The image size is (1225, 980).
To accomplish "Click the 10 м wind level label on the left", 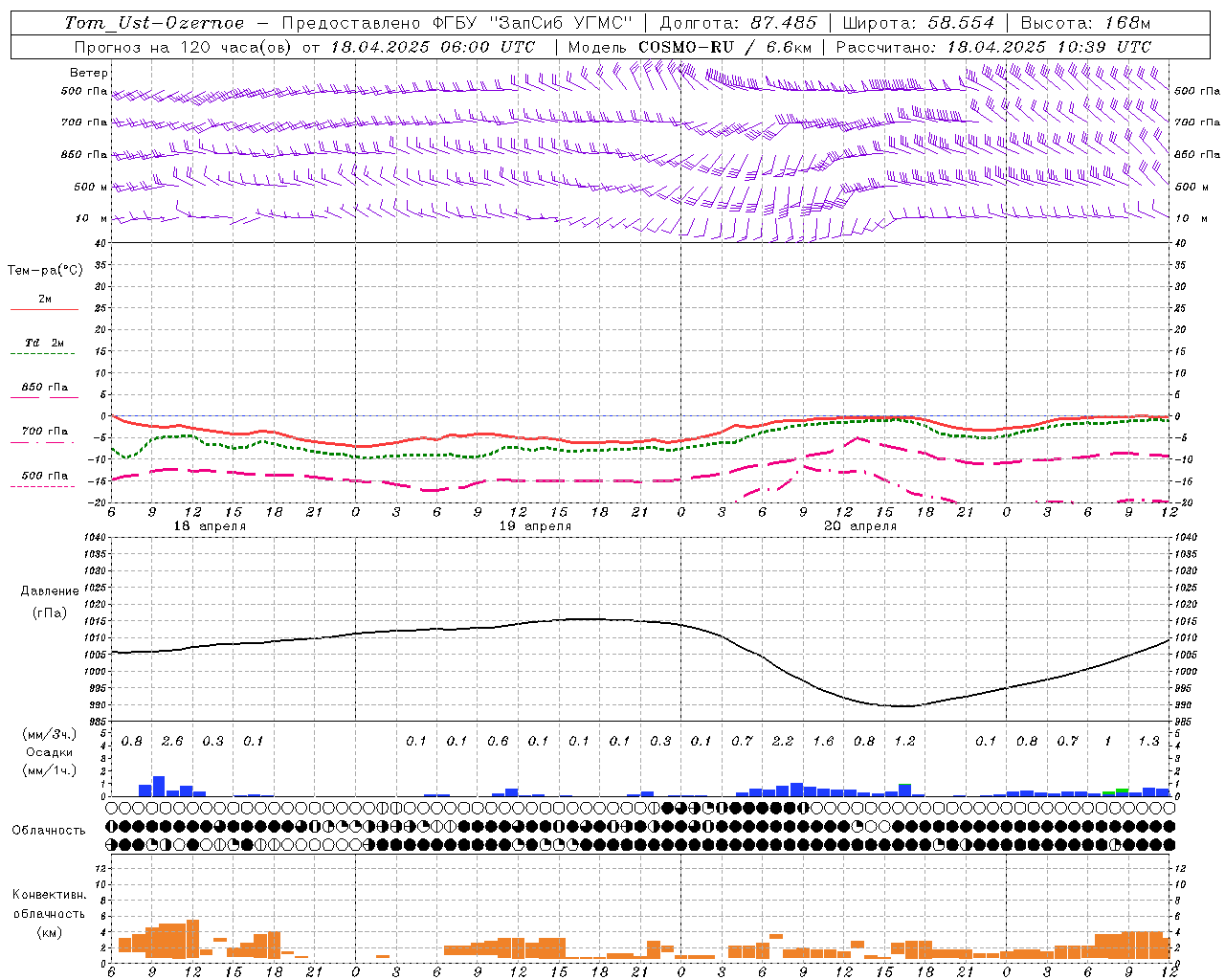I will pos(92,218).
